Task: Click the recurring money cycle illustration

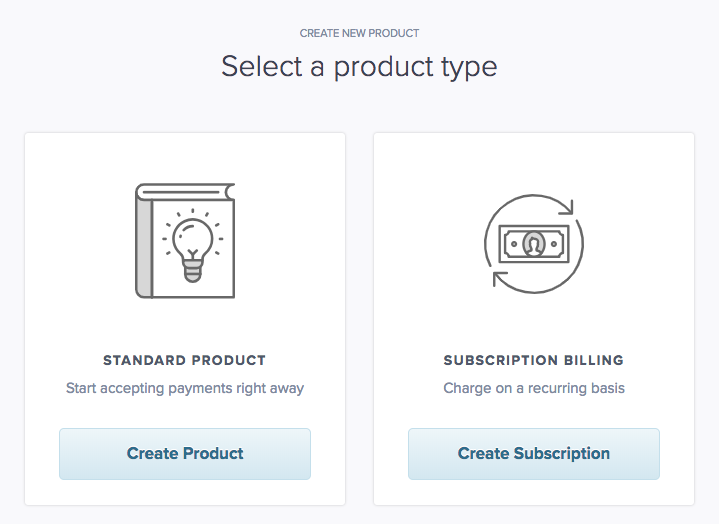Action: [x=534, y=243]
